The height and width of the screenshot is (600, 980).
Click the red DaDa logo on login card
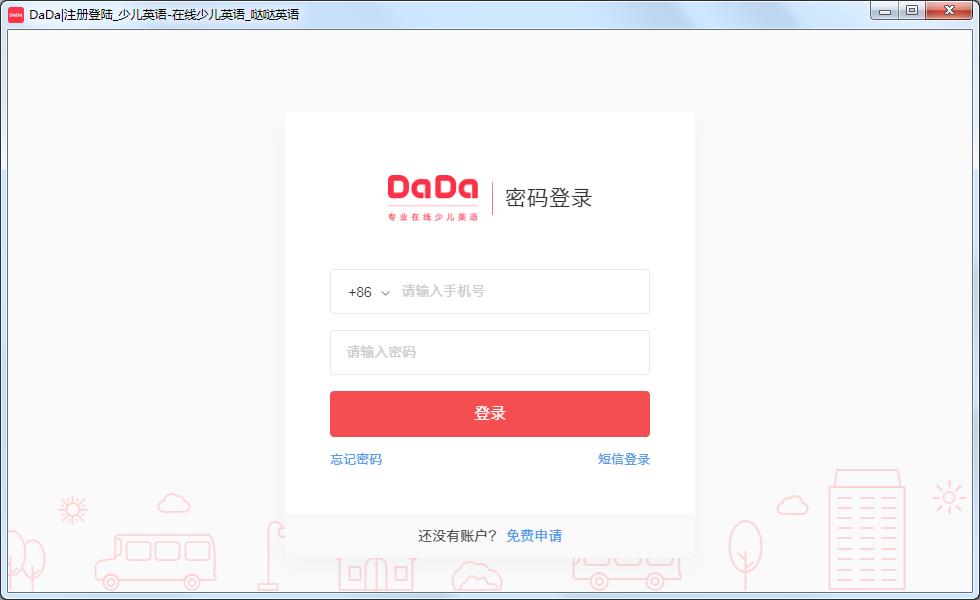[x=432, y=198]
